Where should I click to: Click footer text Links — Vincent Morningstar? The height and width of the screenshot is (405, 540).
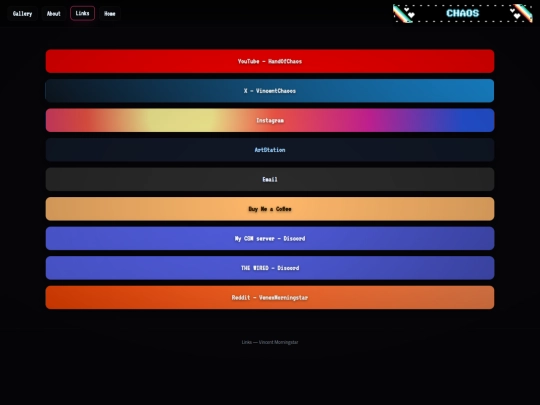click(270, 342)
